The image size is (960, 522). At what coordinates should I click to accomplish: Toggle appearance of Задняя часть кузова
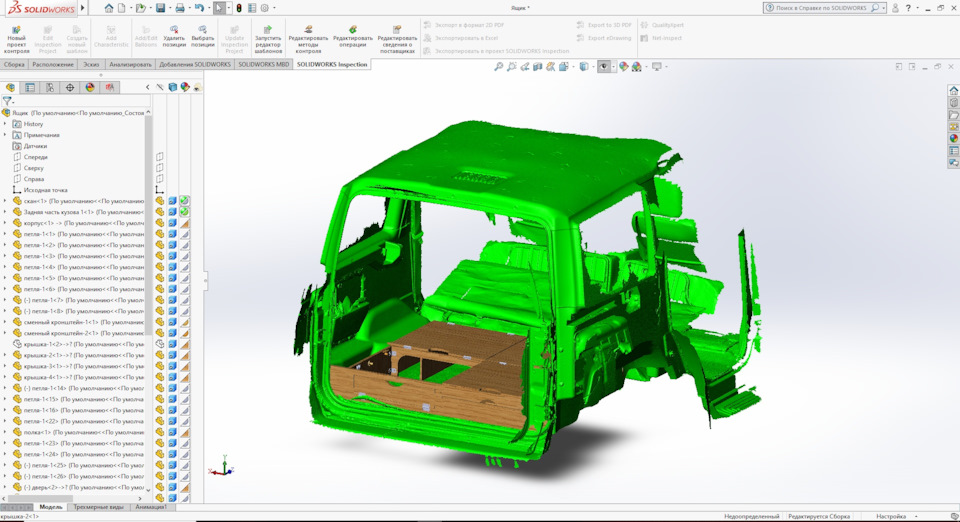click(x=184, y=212)
